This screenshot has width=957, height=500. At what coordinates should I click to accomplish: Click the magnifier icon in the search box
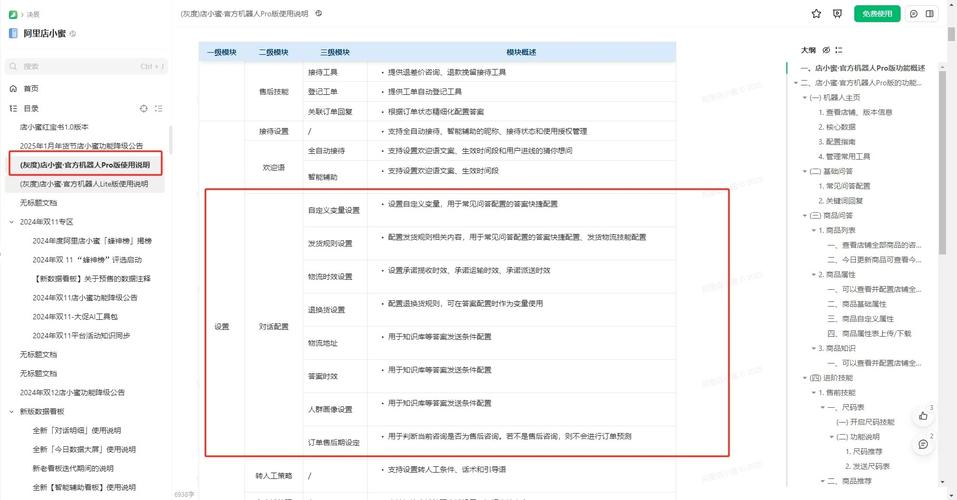tap(13, 66)
